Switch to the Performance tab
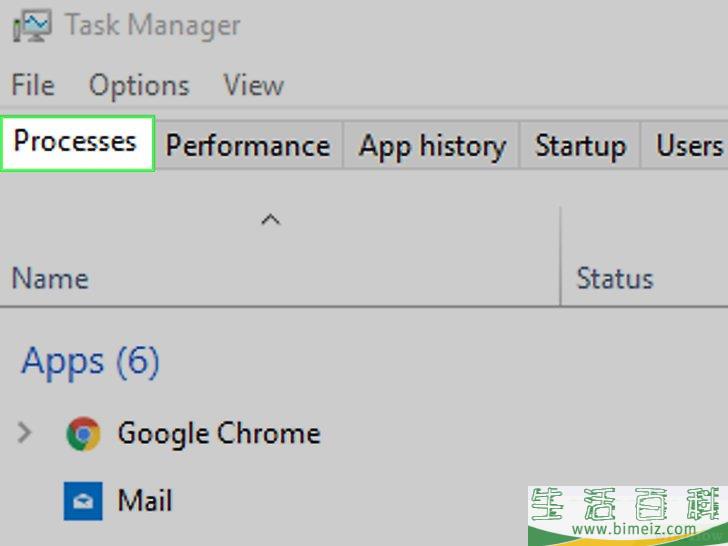The width and height of the screenshot is (728, 546). point(248,145)
